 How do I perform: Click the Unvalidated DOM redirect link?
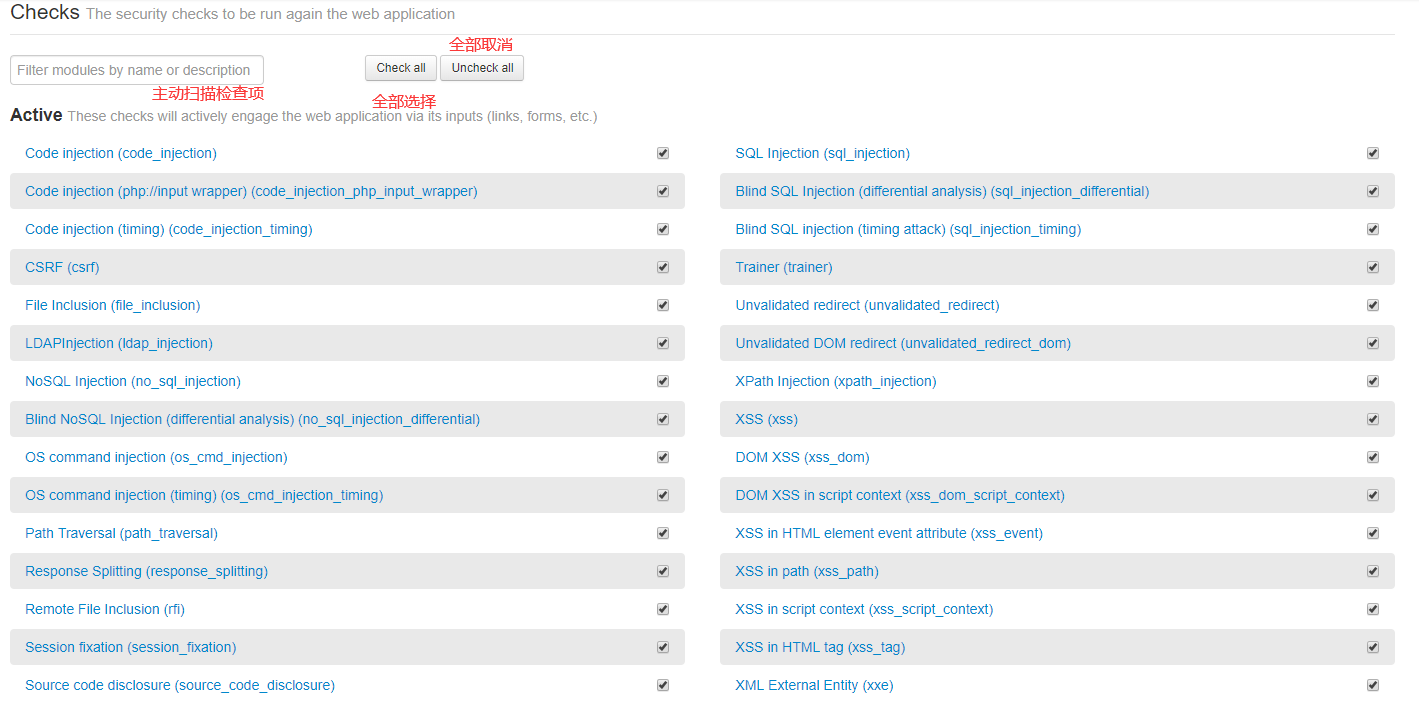point(902,343)
